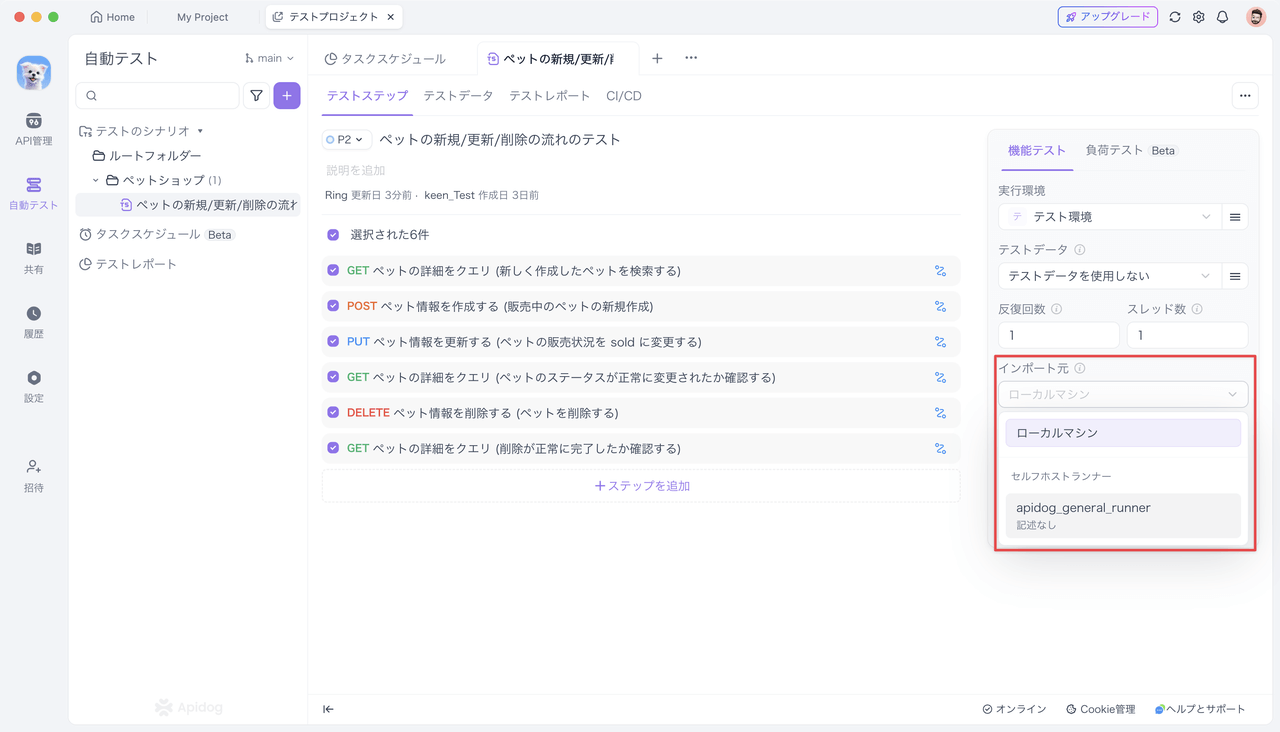Open 実行環境 management list icon
This screenshot has height=732, width=1280.
pyautogui.click(x=1235, y=217)
